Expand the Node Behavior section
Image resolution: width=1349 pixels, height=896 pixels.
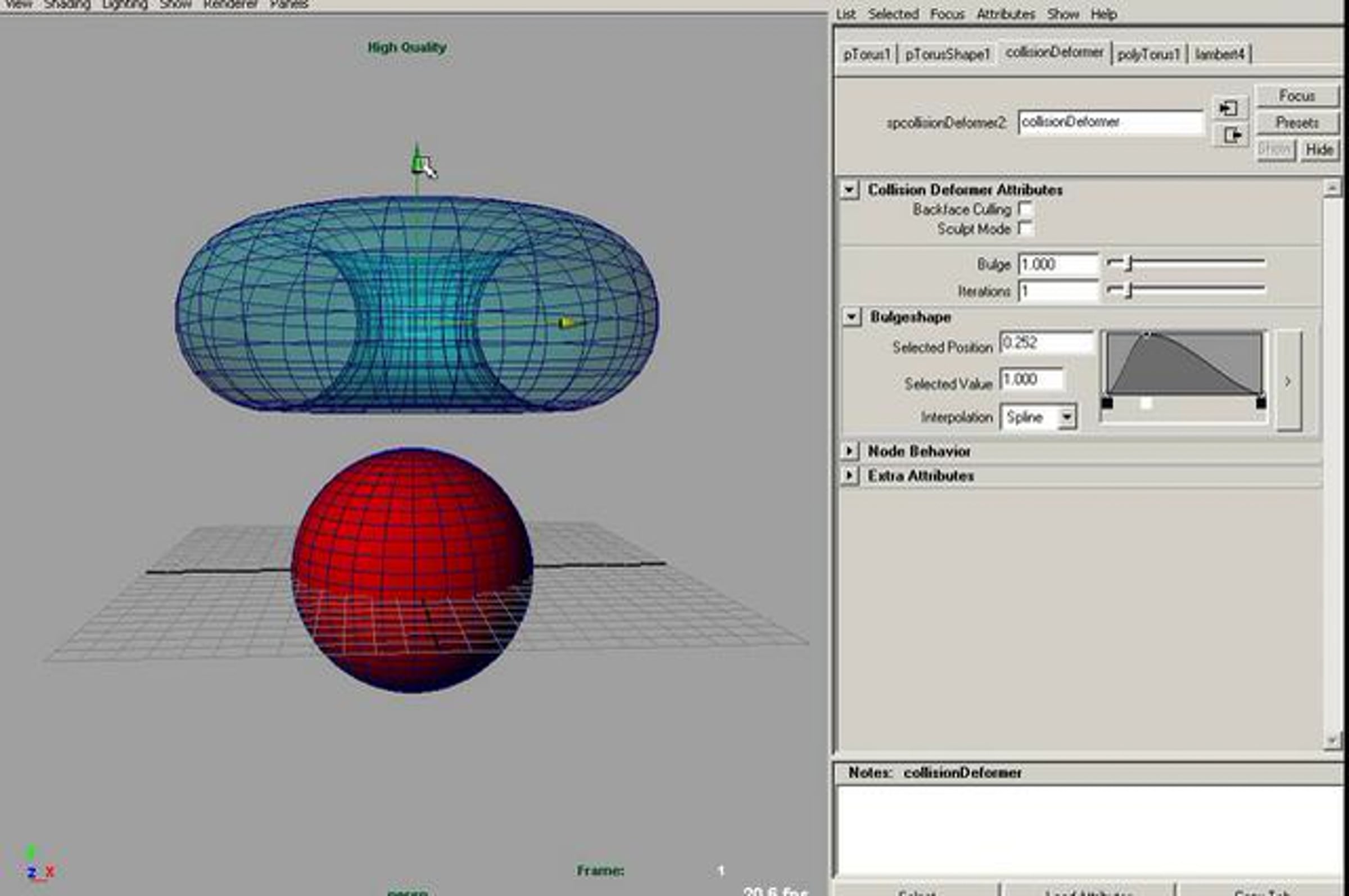tap(850, 451)
